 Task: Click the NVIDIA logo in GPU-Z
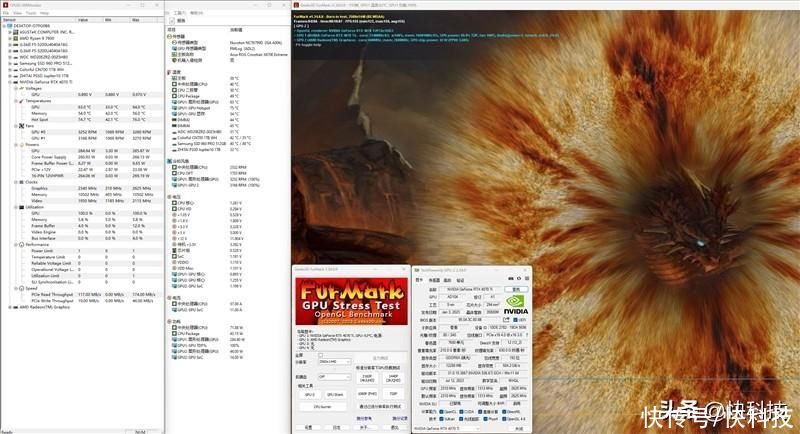[516, 305]
